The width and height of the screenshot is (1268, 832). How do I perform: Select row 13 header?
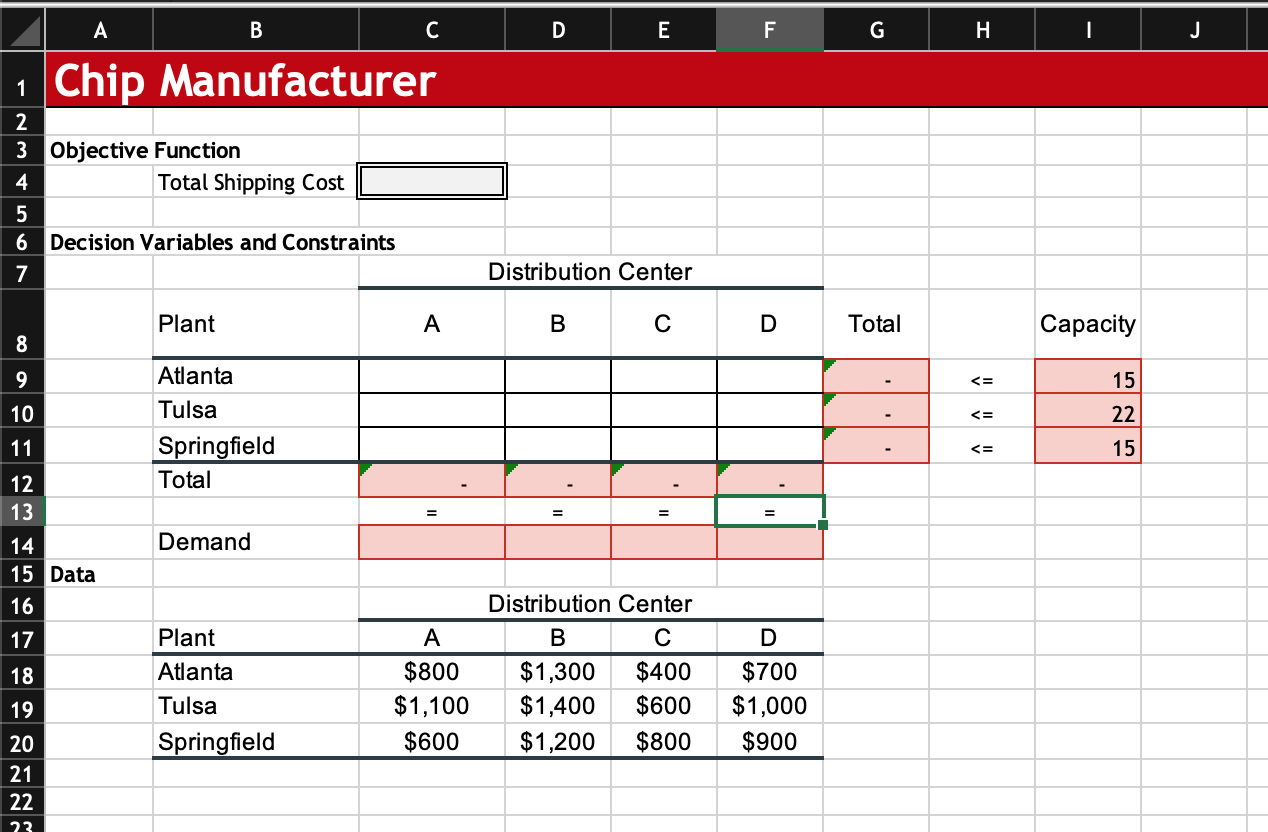22,512
